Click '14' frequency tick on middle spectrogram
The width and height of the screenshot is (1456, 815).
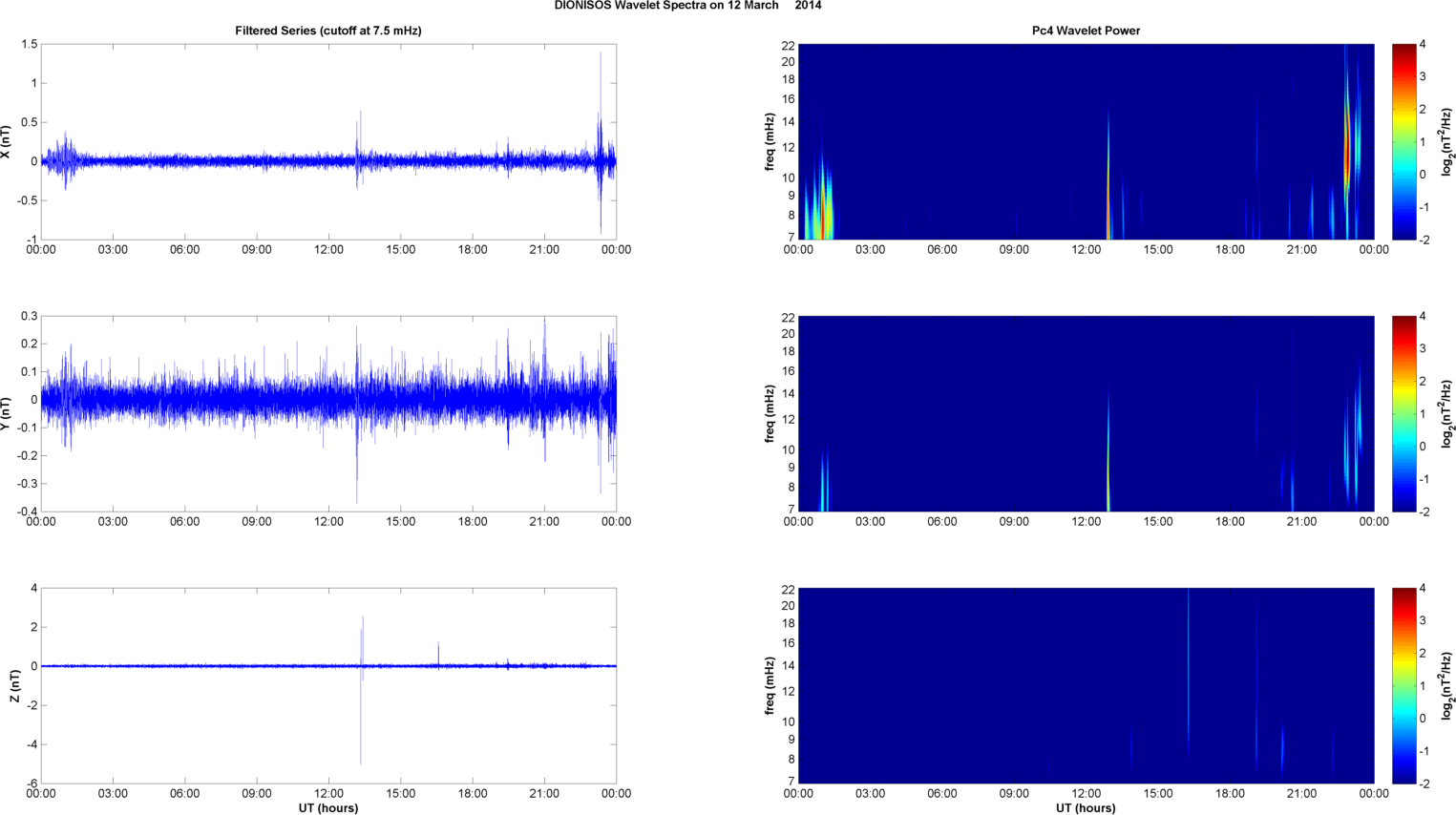click(x=788, y=394)
